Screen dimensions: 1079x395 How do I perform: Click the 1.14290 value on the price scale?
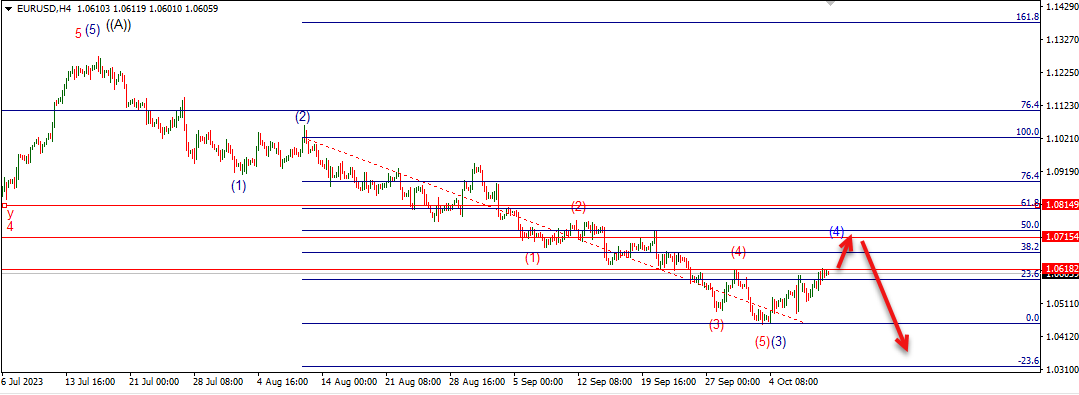[1060, 7]
